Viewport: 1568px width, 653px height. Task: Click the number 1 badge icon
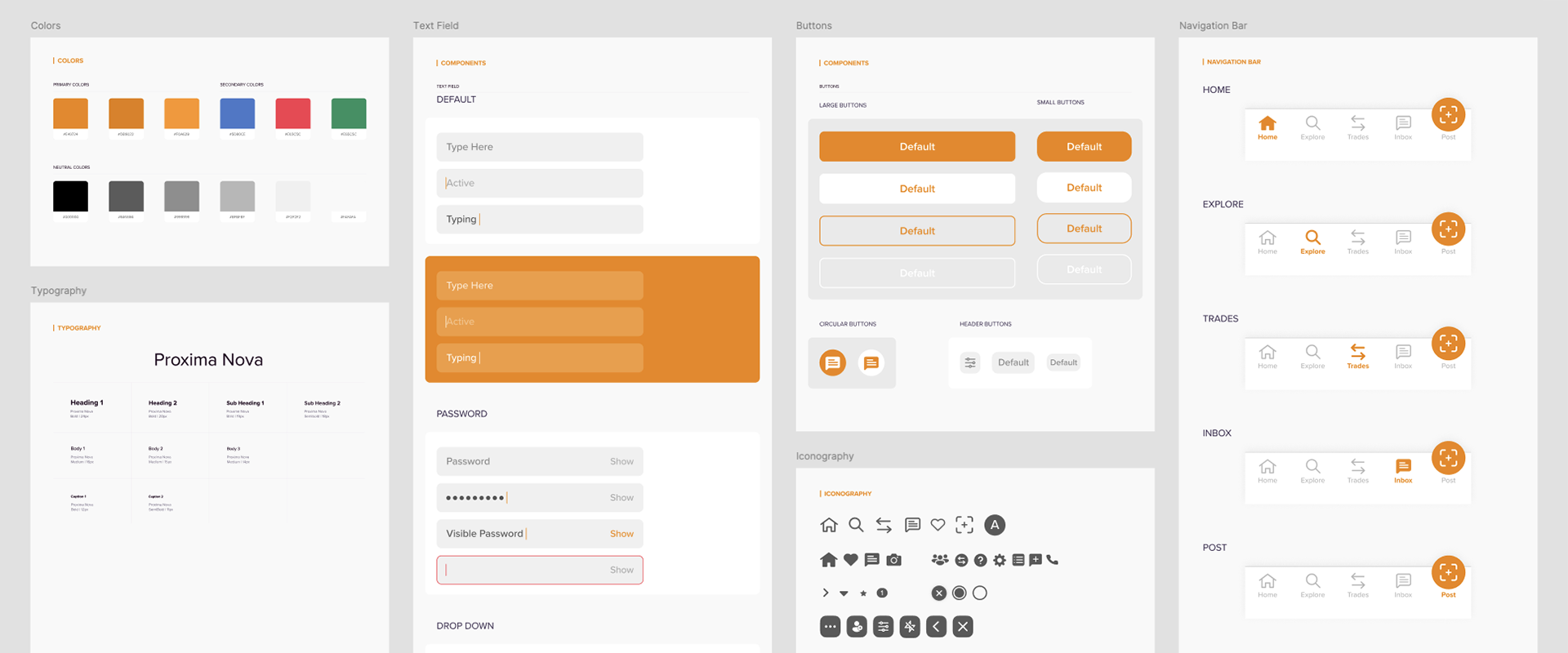pyautogui.click(x=882, y=593)
